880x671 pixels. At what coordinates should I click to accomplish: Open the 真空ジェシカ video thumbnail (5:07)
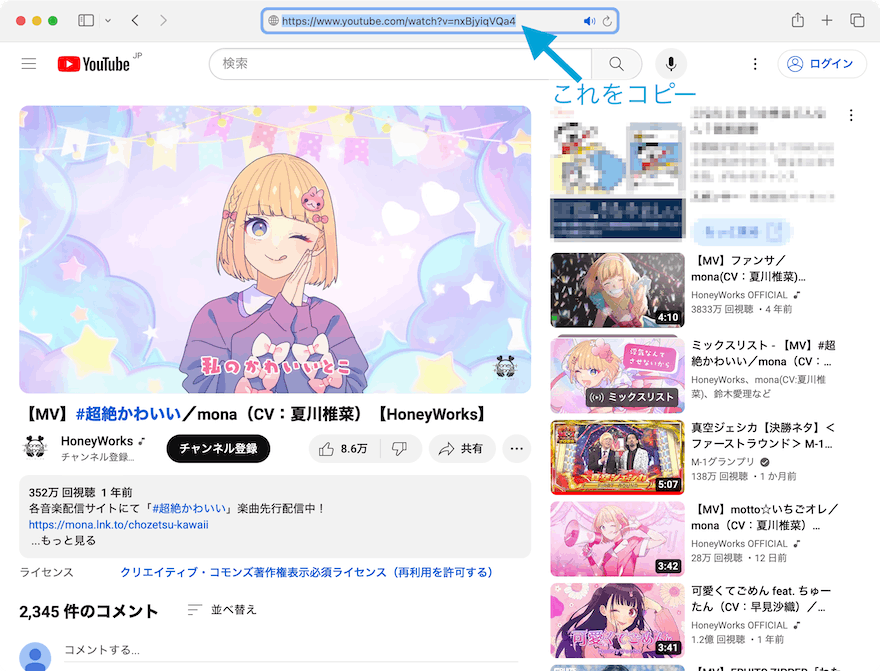[617, 457]
